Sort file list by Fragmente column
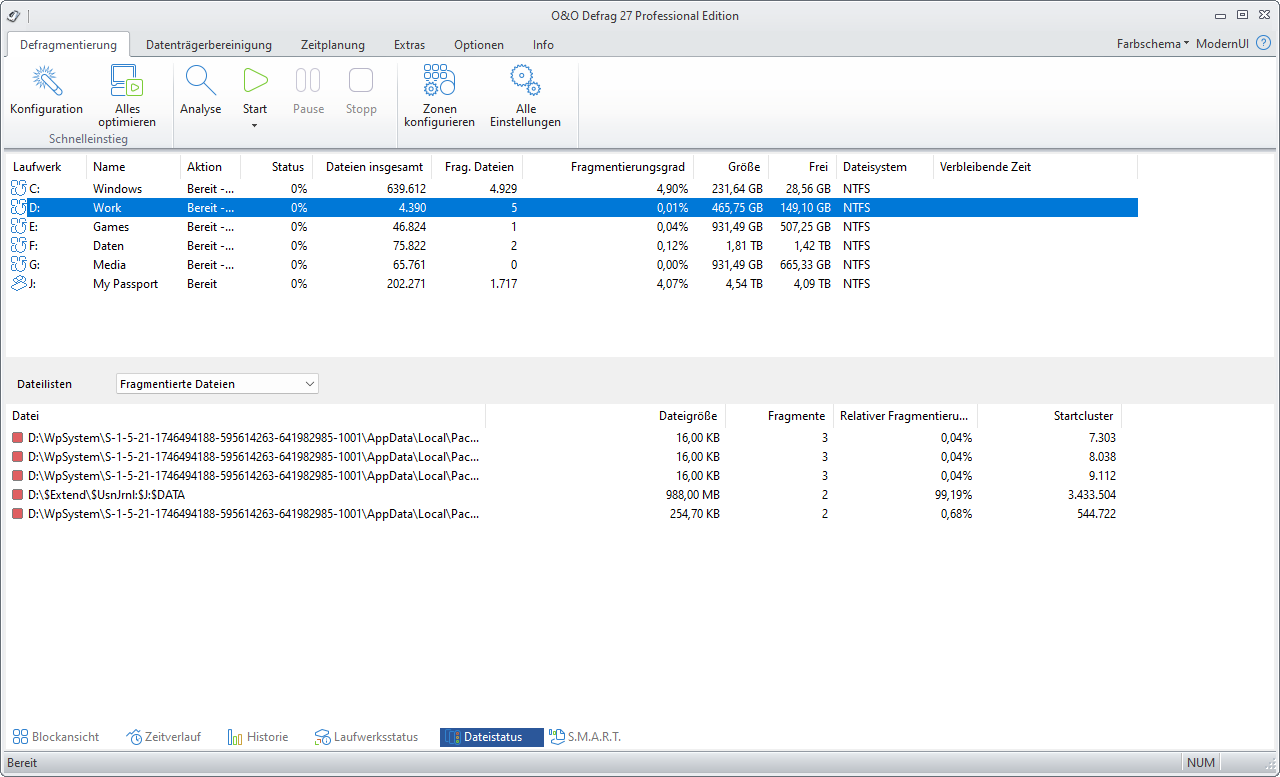This screenshot has width=1280, height=777. click(x=779, y=415)
